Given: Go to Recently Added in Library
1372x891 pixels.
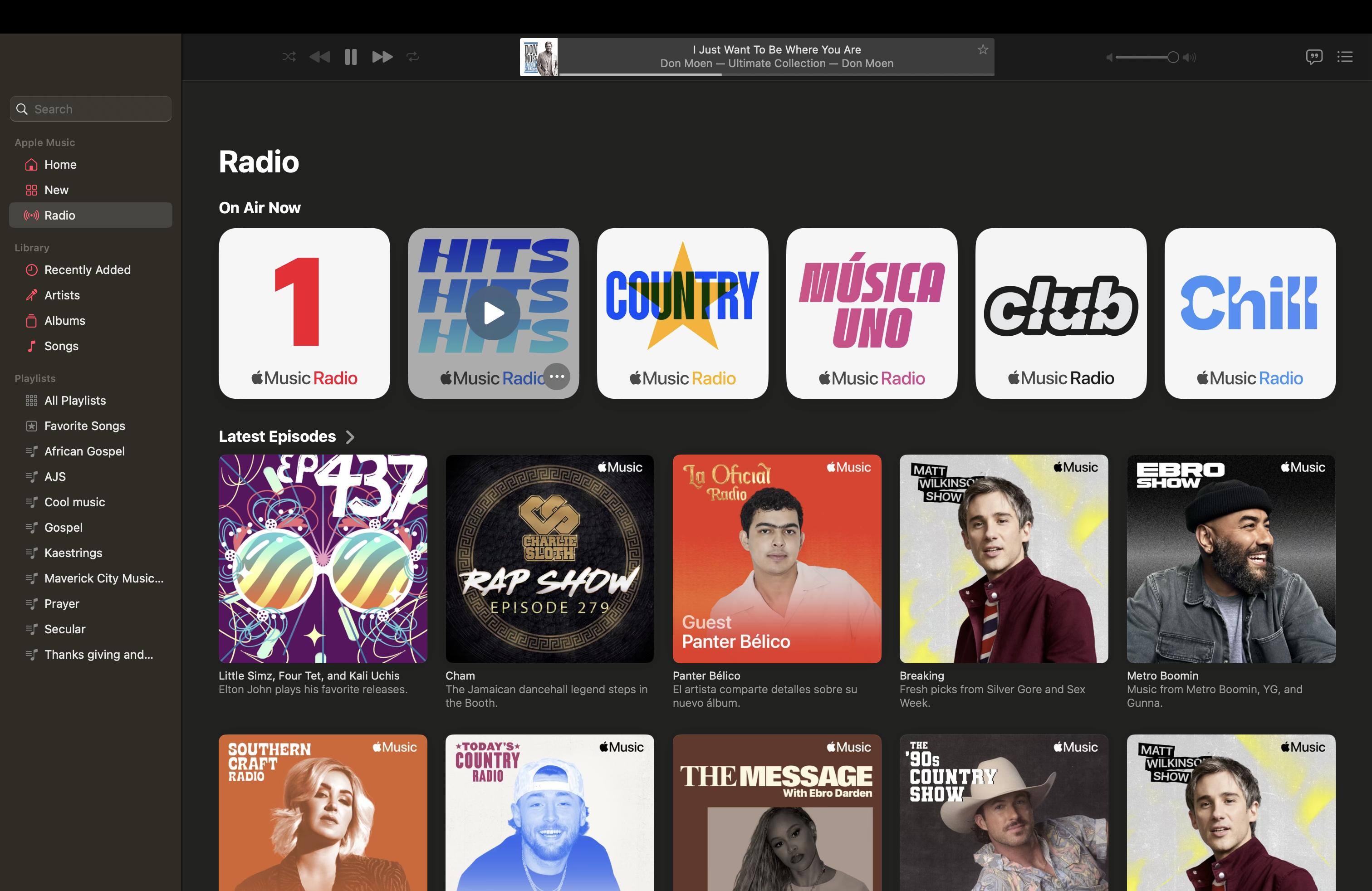Looking at the screenshot, I should coord(87,270).
